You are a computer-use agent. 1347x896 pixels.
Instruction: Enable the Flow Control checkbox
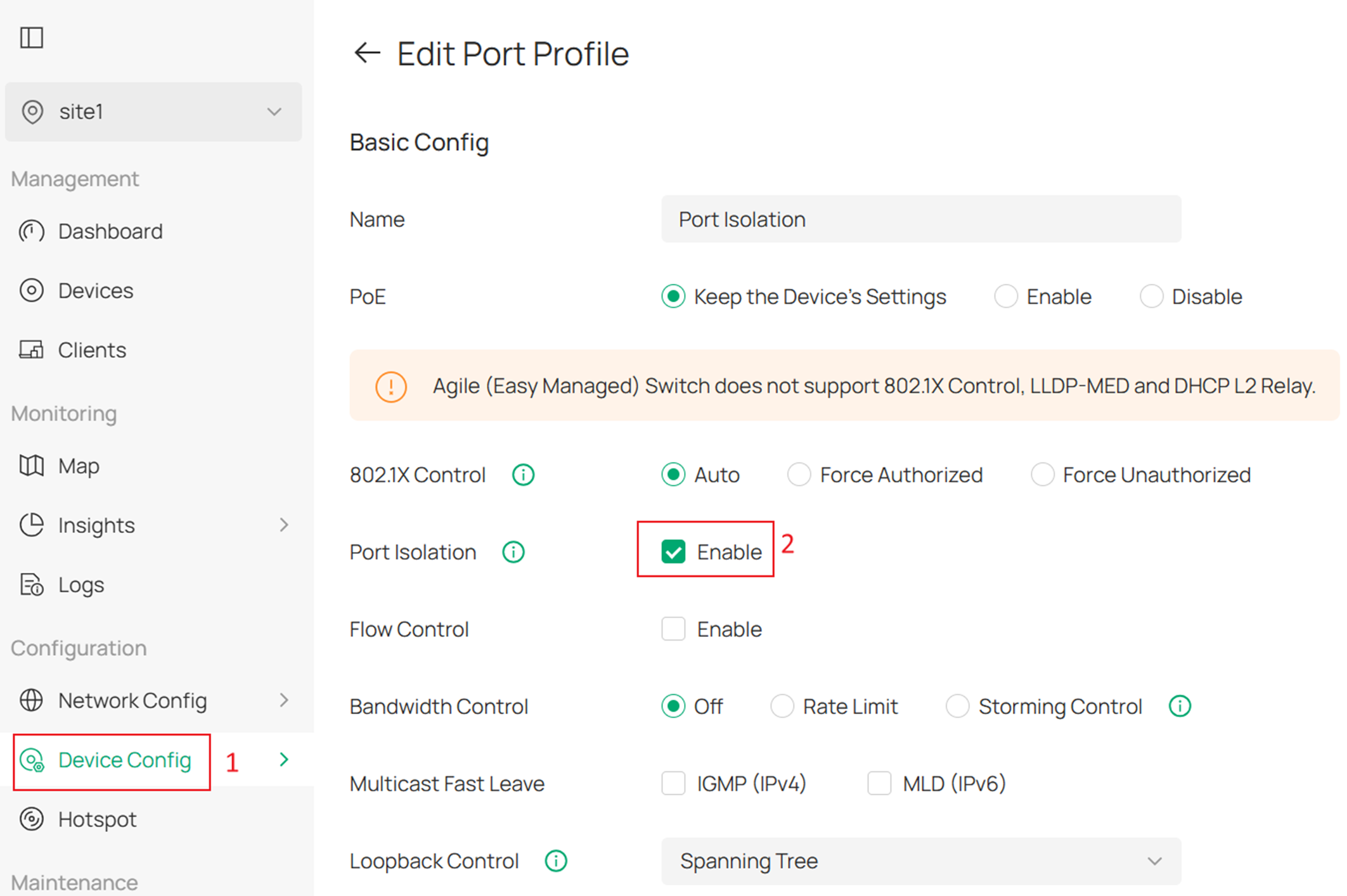point(673,629)
